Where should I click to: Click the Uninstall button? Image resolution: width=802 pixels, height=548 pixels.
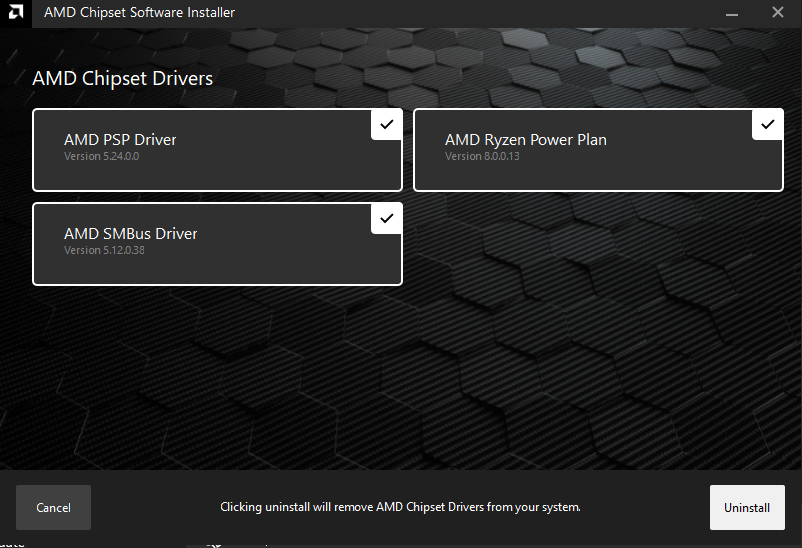point(747,508)
